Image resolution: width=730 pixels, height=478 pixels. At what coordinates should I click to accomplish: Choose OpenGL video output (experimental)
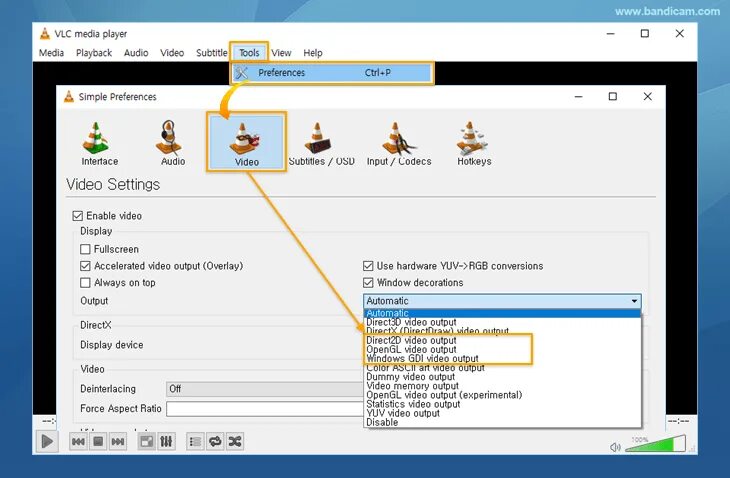(502, 395)
